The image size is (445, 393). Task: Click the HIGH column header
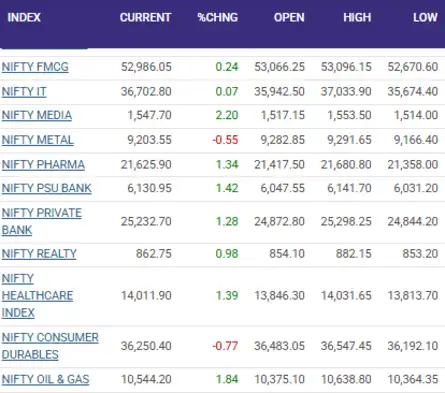click(357, 17)
